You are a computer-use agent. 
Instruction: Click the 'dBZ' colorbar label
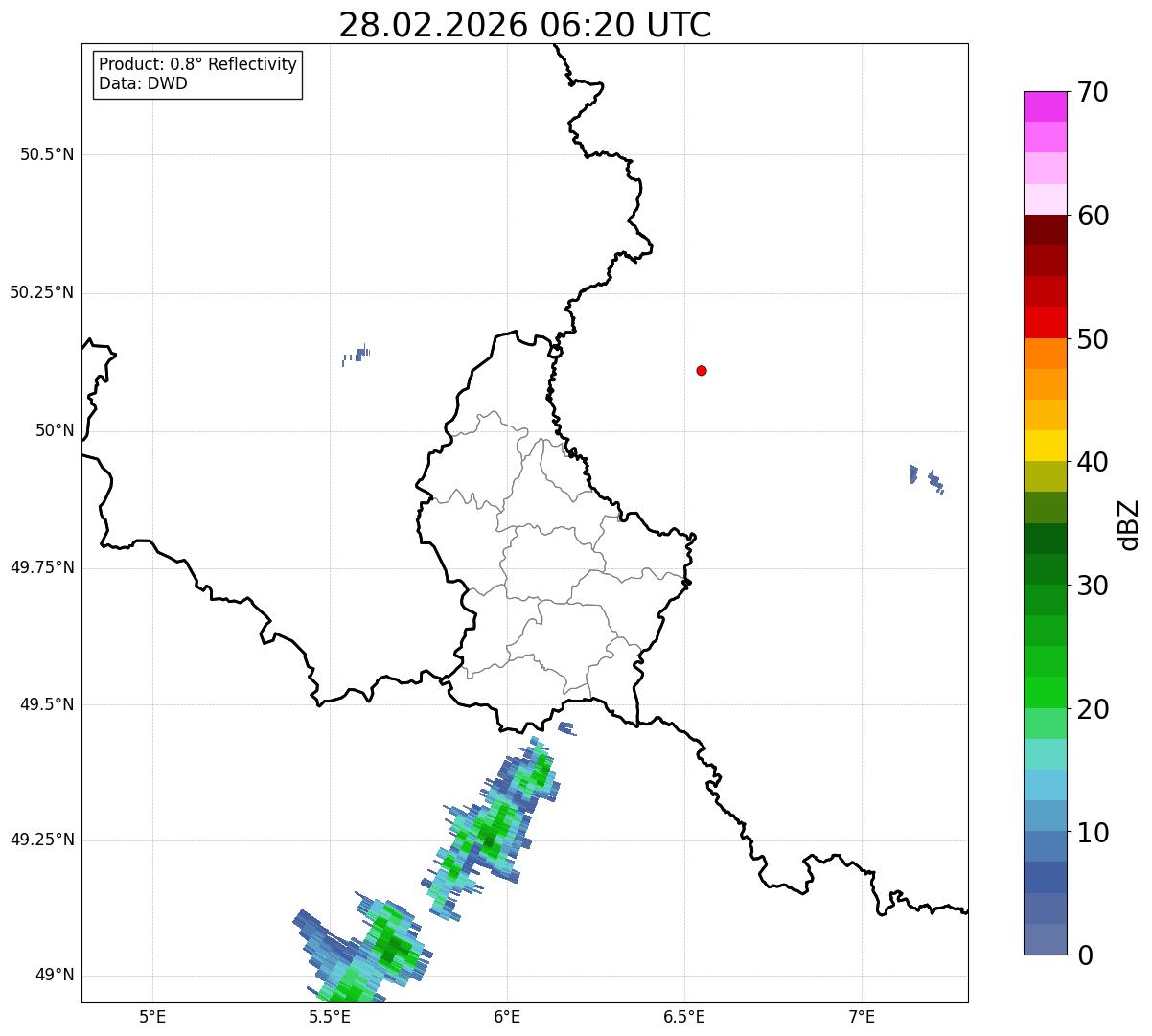tap(1129, 523)
